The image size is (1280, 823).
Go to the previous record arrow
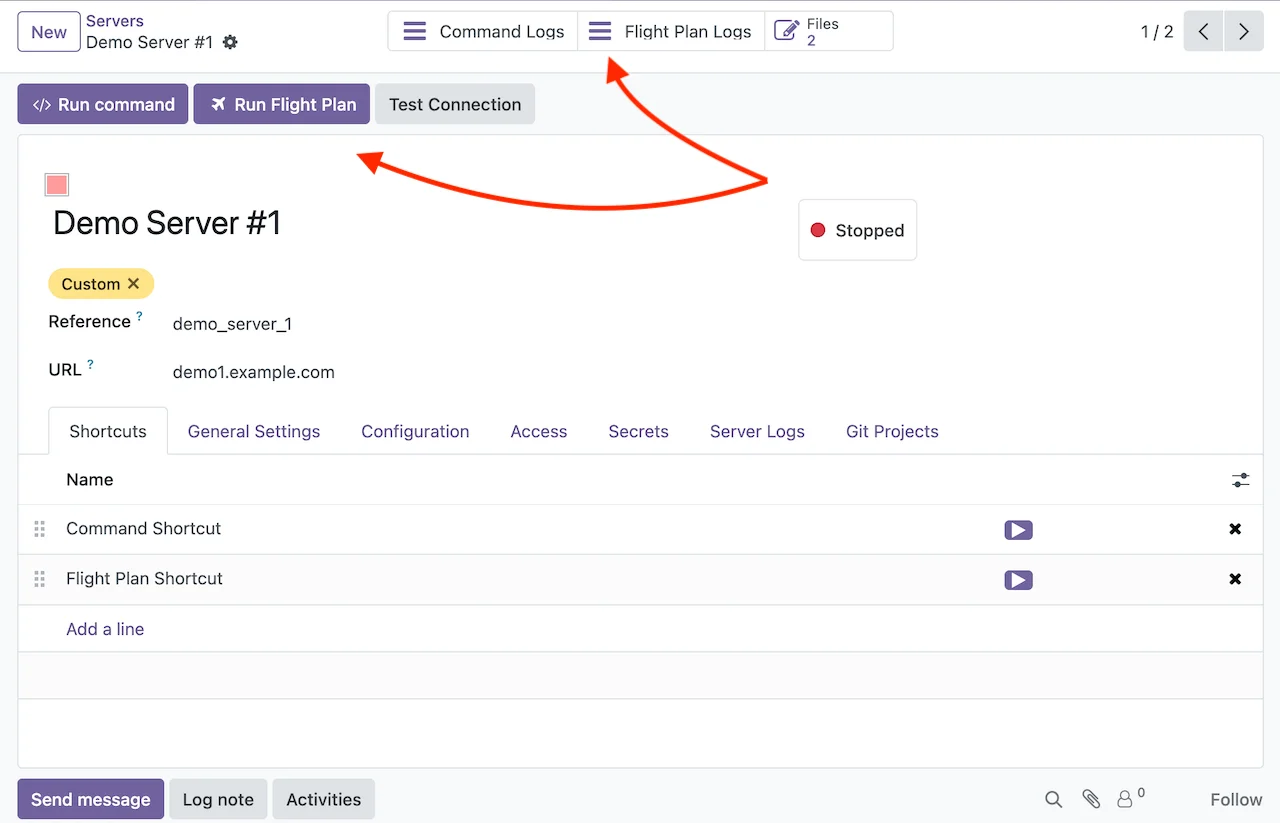[1203, 32]
